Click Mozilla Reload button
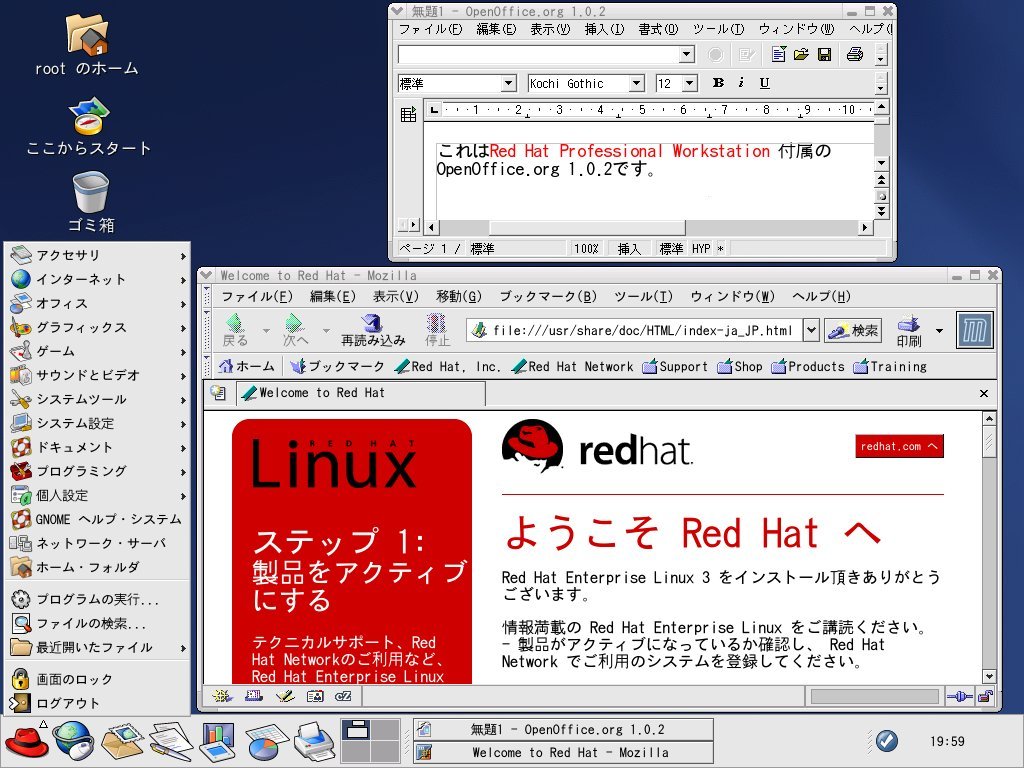The height and width of the screenshot is (768, 1024). point(373,330)
